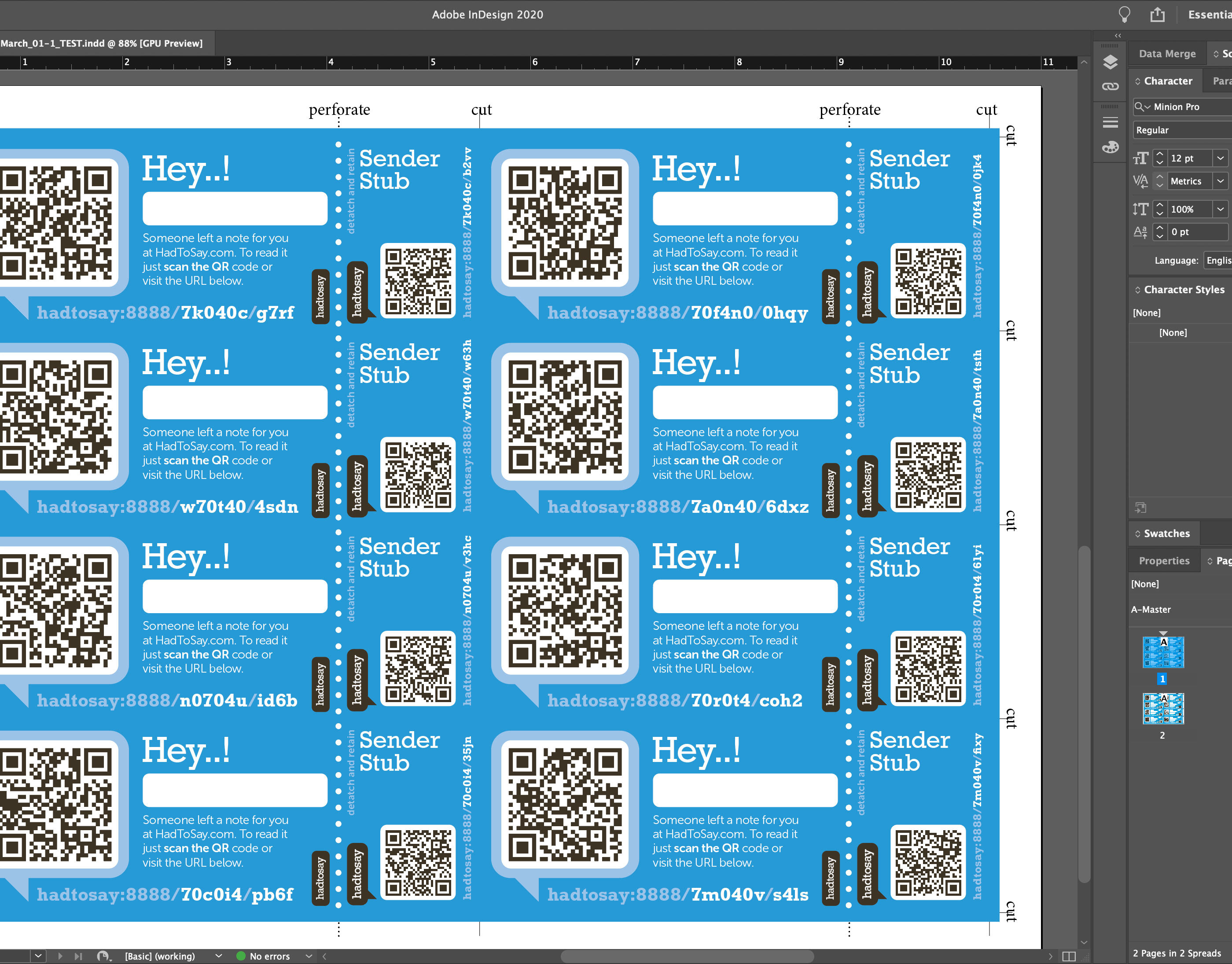Click the font search magnifier icon
This screenshot has height=964, width=1232.
(1142, 107)
